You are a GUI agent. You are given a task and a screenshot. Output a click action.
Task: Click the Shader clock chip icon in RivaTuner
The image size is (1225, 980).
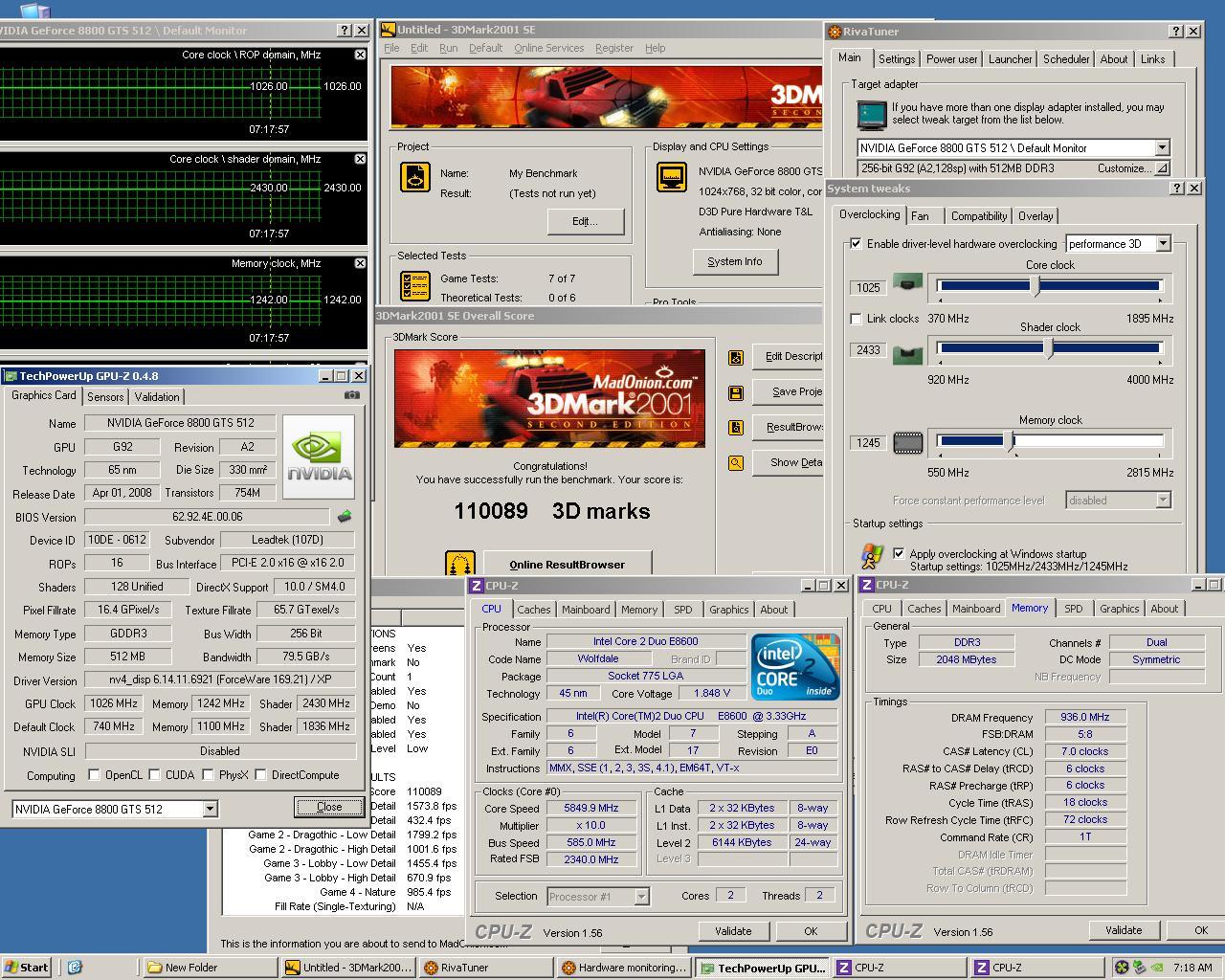907,355
